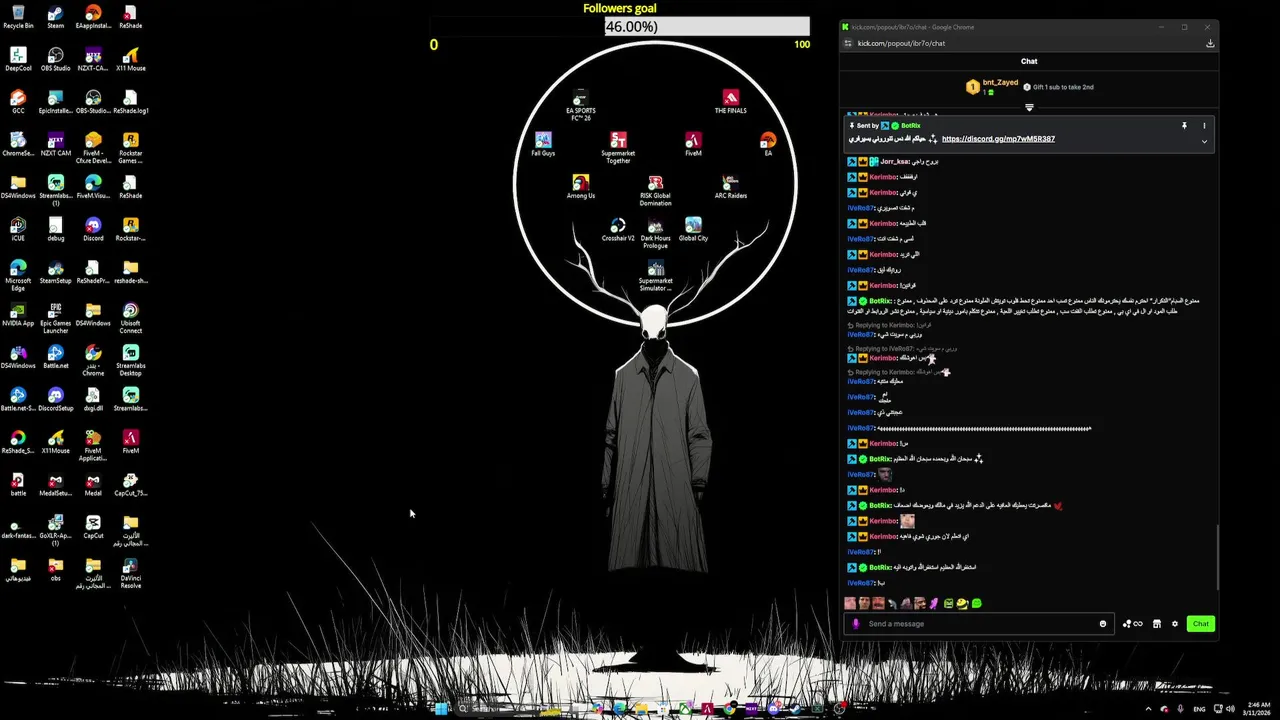The width and height of the screenshot is (1280, 720).
Task: Open the Recycle Bin desktop icon
Action: point(18,17)
